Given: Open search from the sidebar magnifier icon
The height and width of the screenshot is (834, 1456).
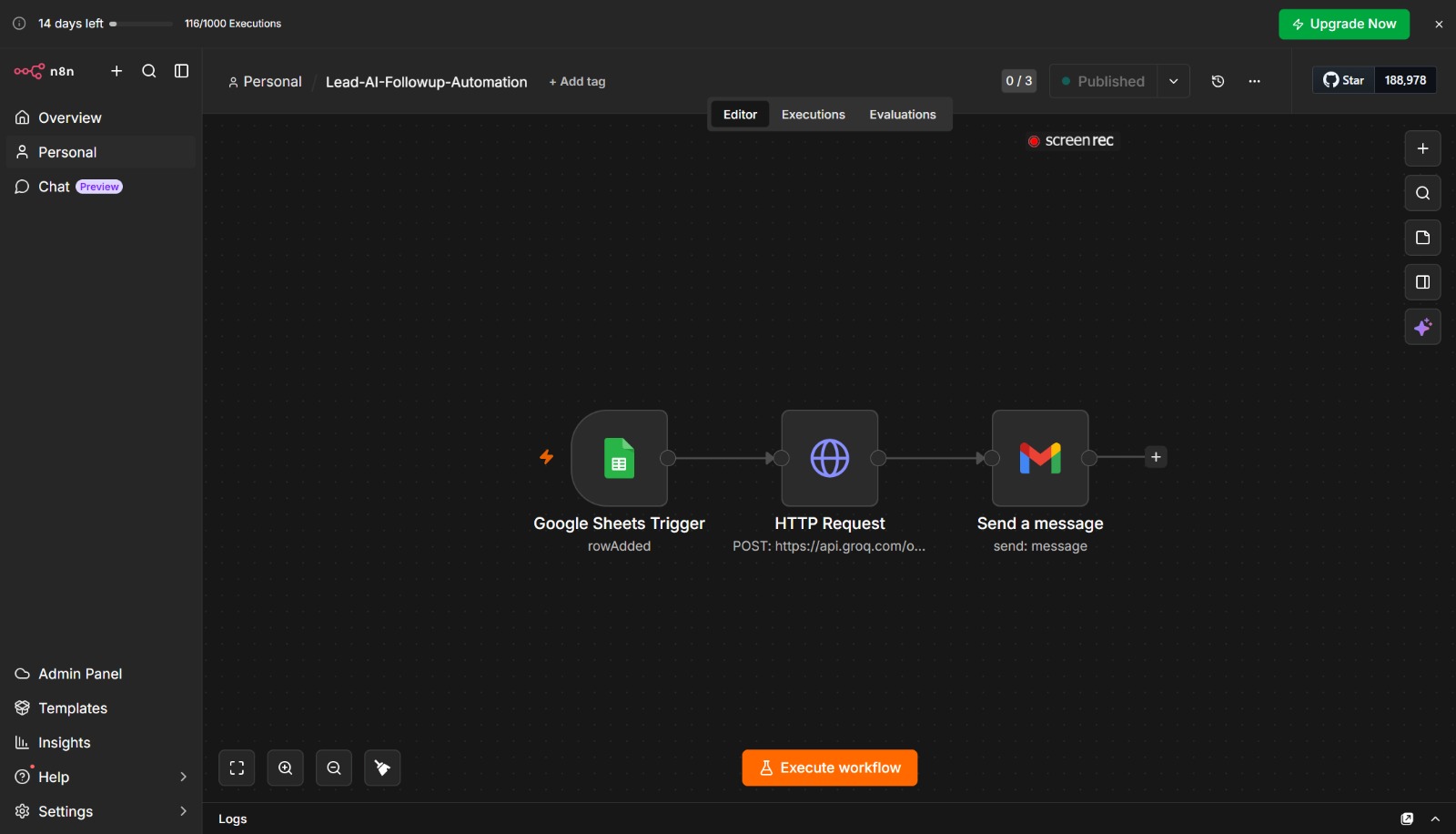Looking at the screenshot, I should click(149, 71).
